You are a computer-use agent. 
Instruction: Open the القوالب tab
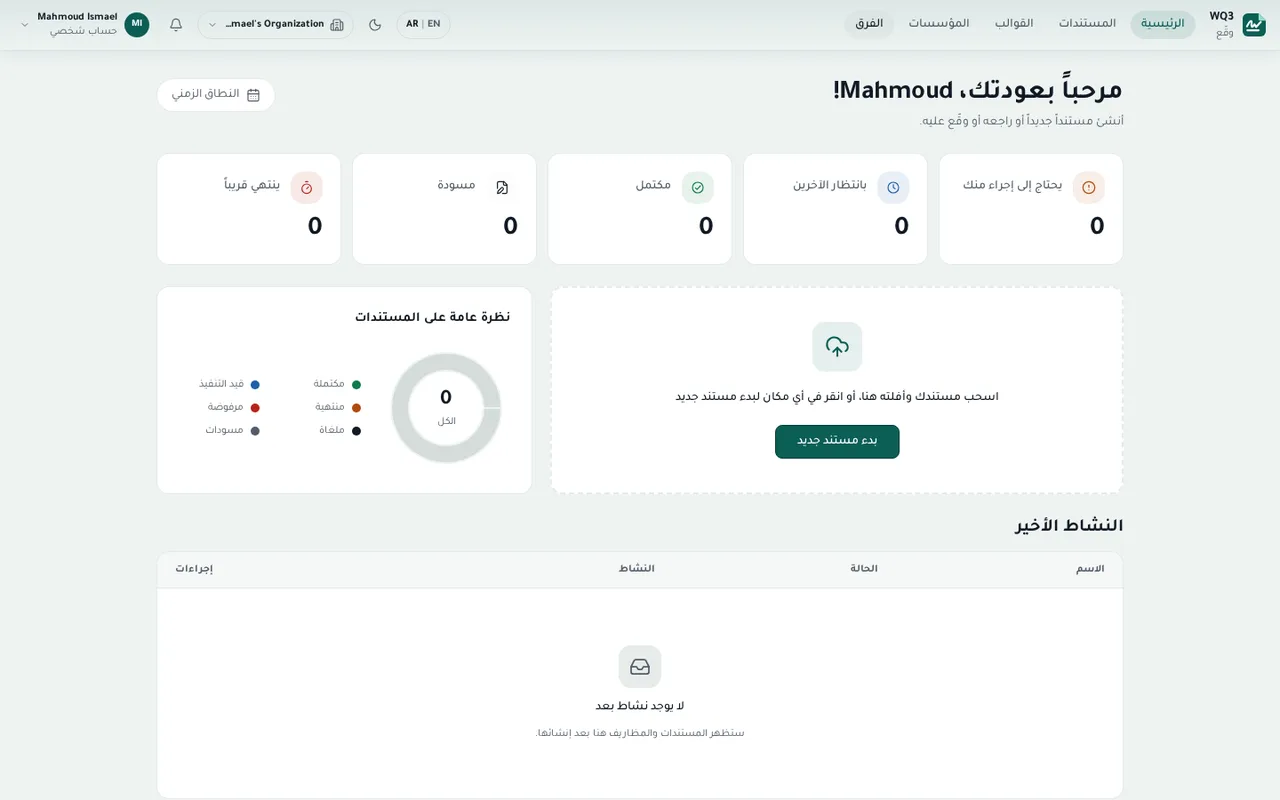(x=1014, y=25)
